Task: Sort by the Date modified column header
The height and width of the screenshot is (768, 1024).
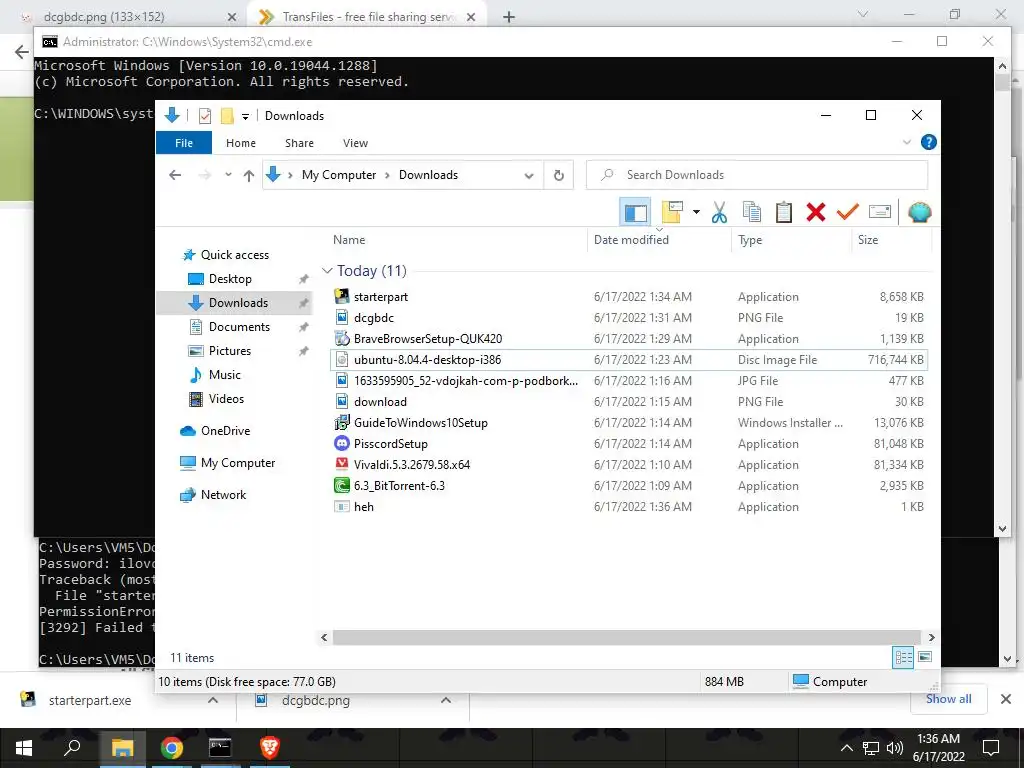Action: point(660,240)
